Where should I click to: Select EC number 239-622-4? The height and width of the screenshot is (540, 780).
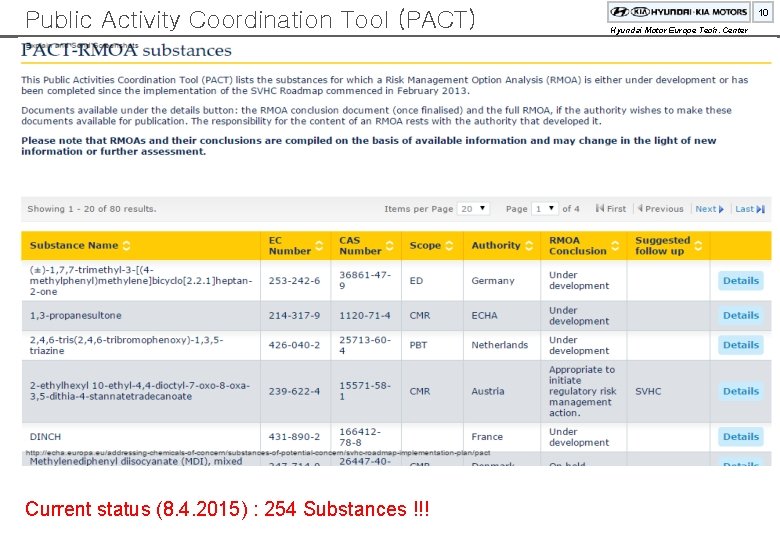point(294,391)
